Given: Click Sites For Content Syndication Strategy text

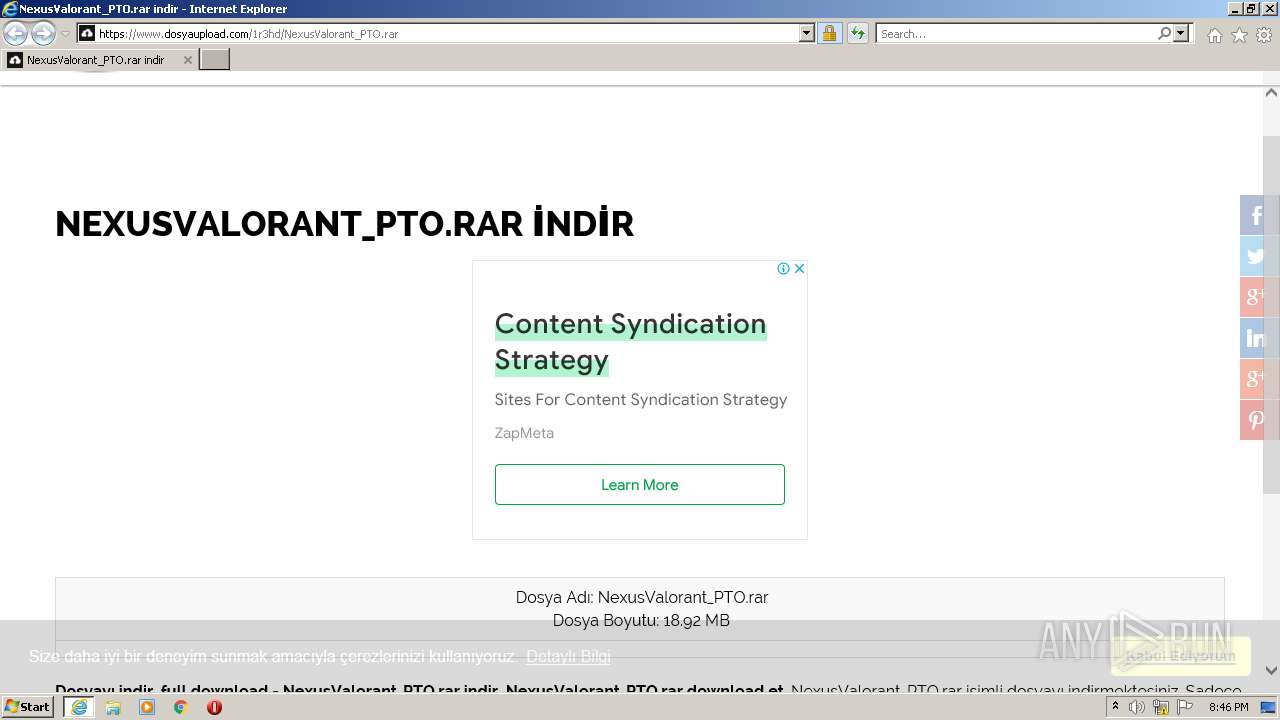Looking at the screenshot, I should tap(641, 399).
